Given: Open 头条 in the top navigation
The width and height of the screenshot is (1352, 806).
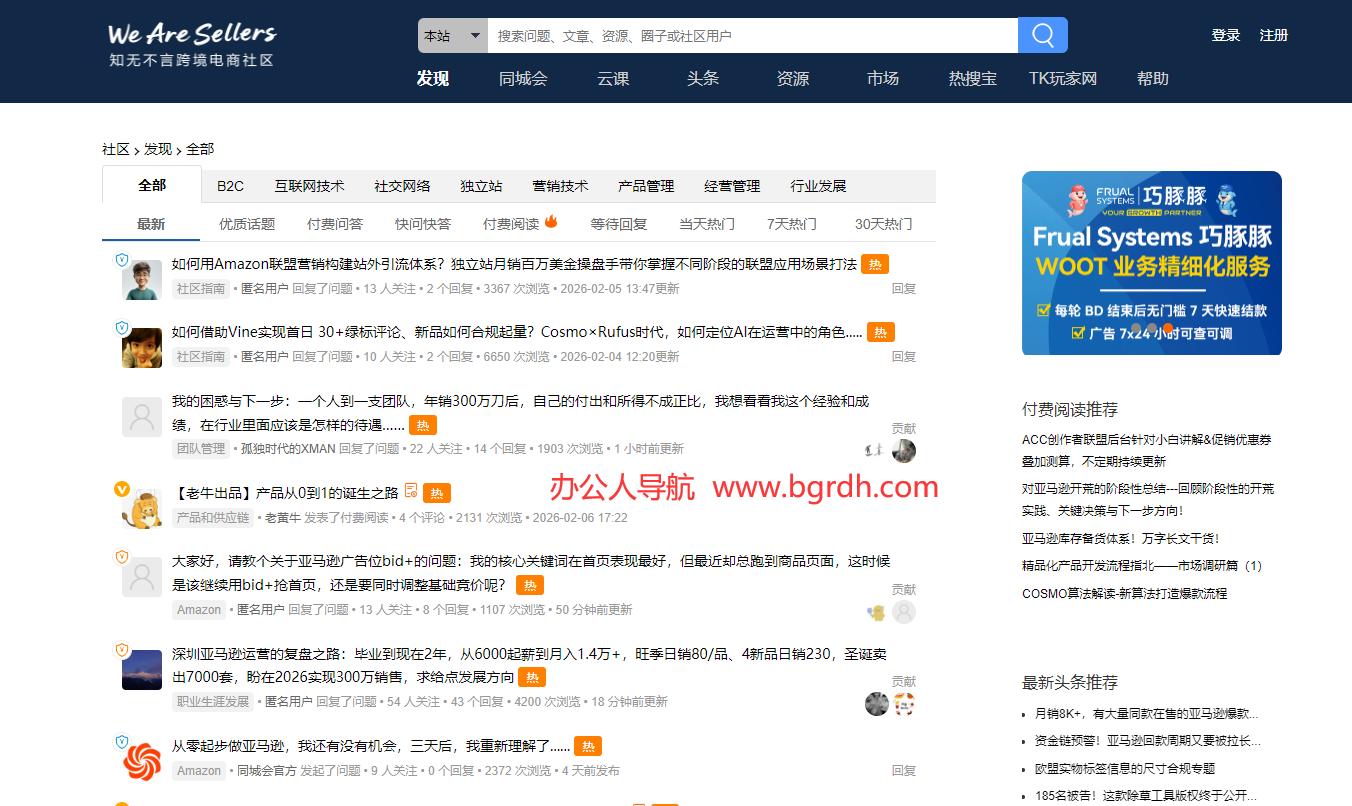Looking at the screenshot, I should click(x=703, y=78).
